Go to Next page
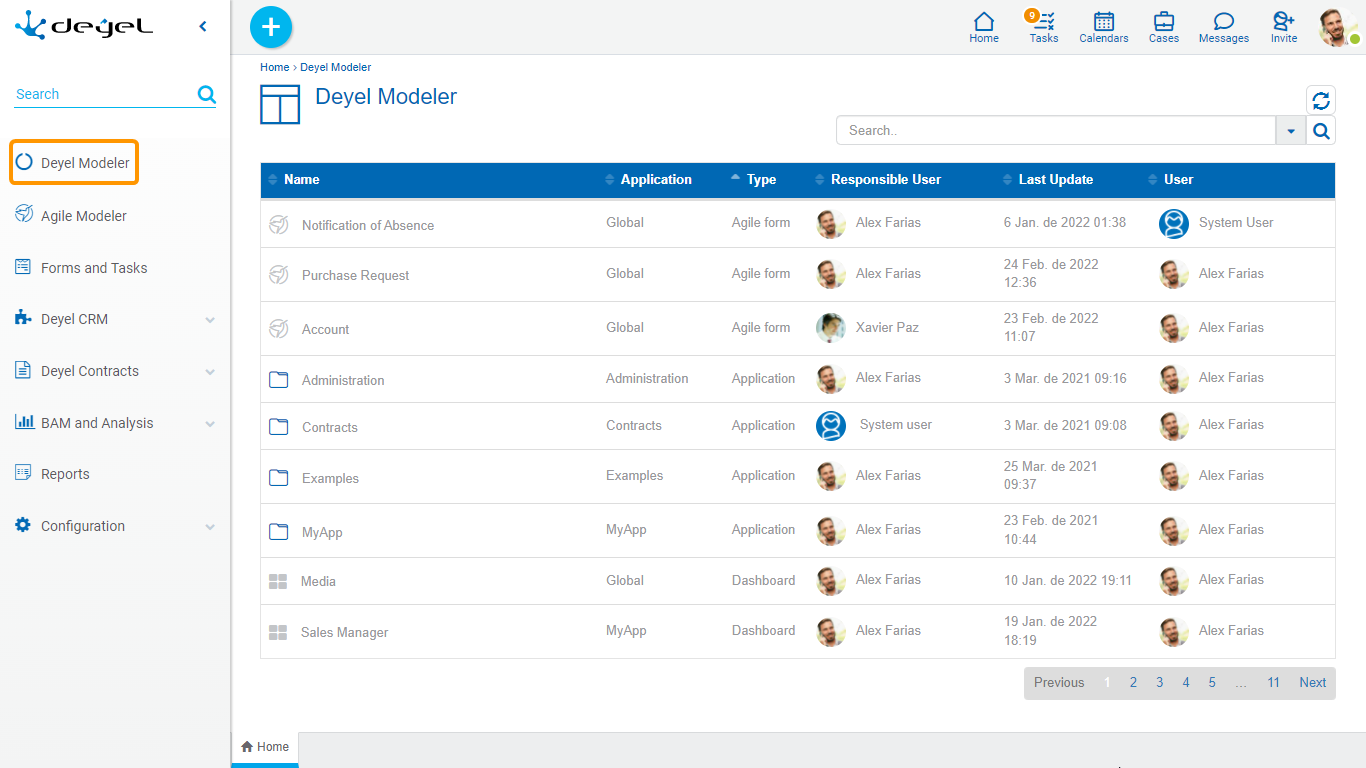Viewport: 1366px width, 768px height. 1312,682
